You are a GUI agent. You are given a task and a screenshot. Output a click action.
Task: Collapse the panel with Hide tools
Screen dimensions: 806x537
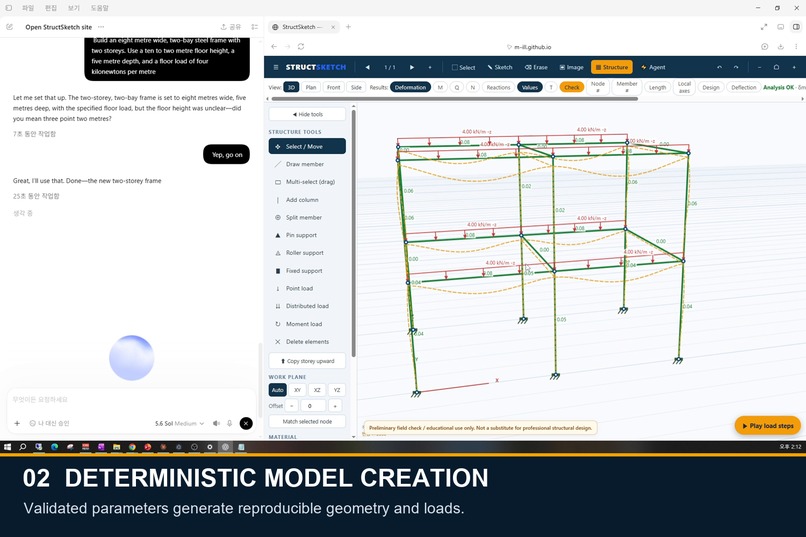307,114
